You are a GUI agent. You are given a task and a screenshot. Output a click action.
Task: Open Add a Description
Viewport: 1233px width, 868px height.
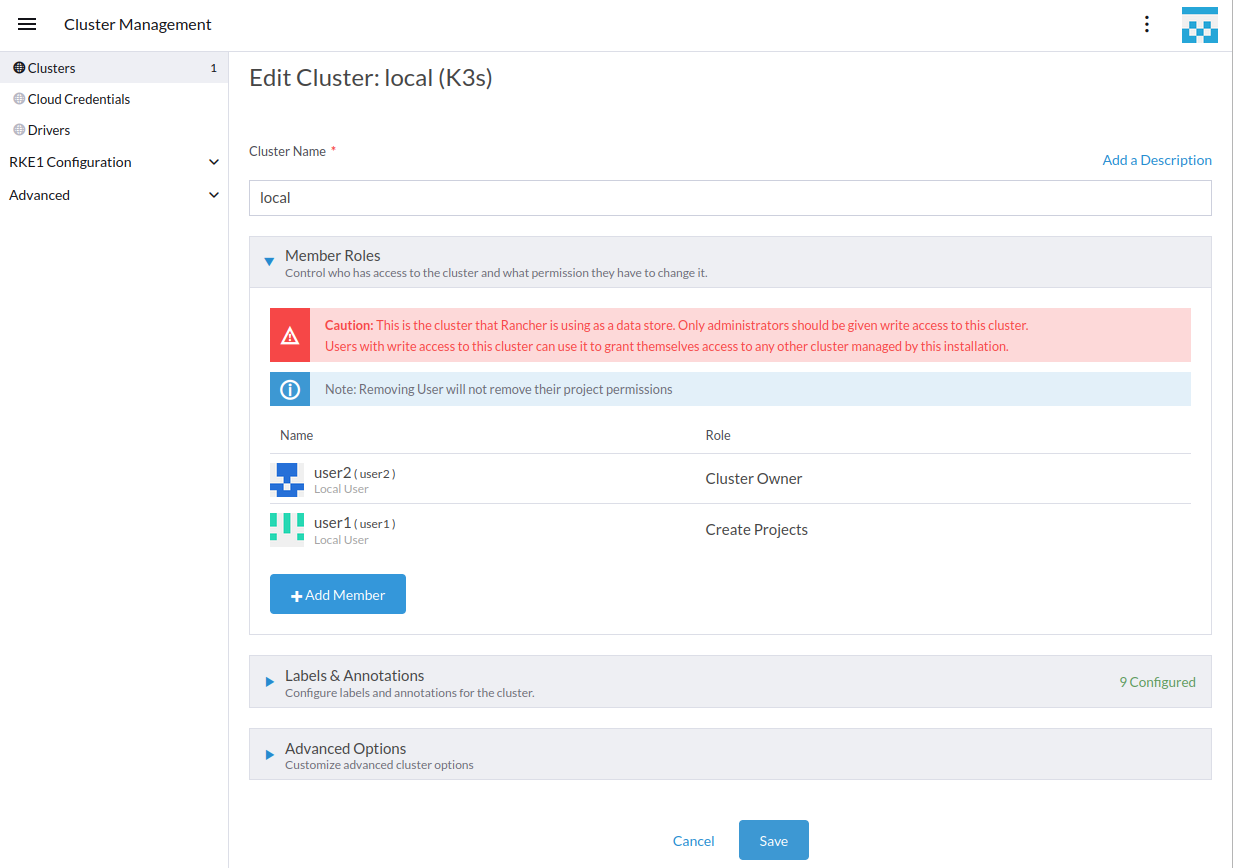(1157, 159)
